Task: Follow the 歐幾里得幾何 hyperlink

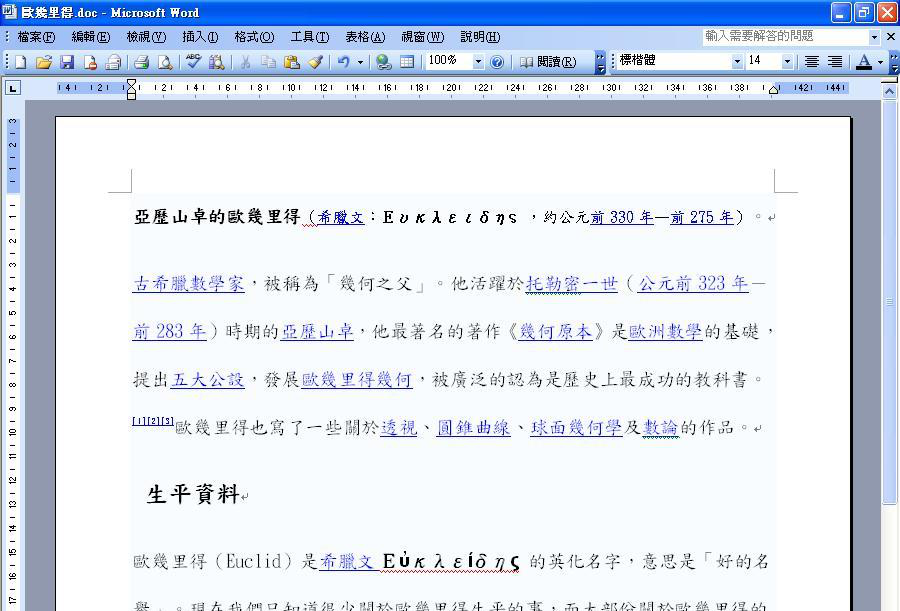Action: point(356,380)
